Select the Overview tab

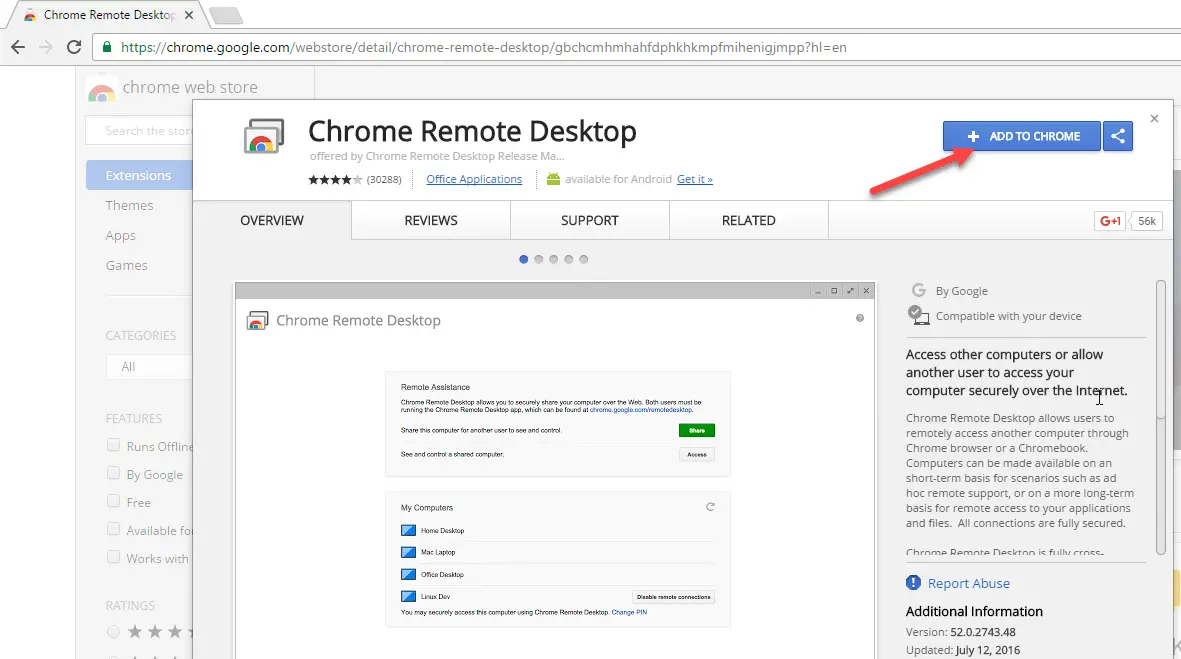(x=272, y=221)
